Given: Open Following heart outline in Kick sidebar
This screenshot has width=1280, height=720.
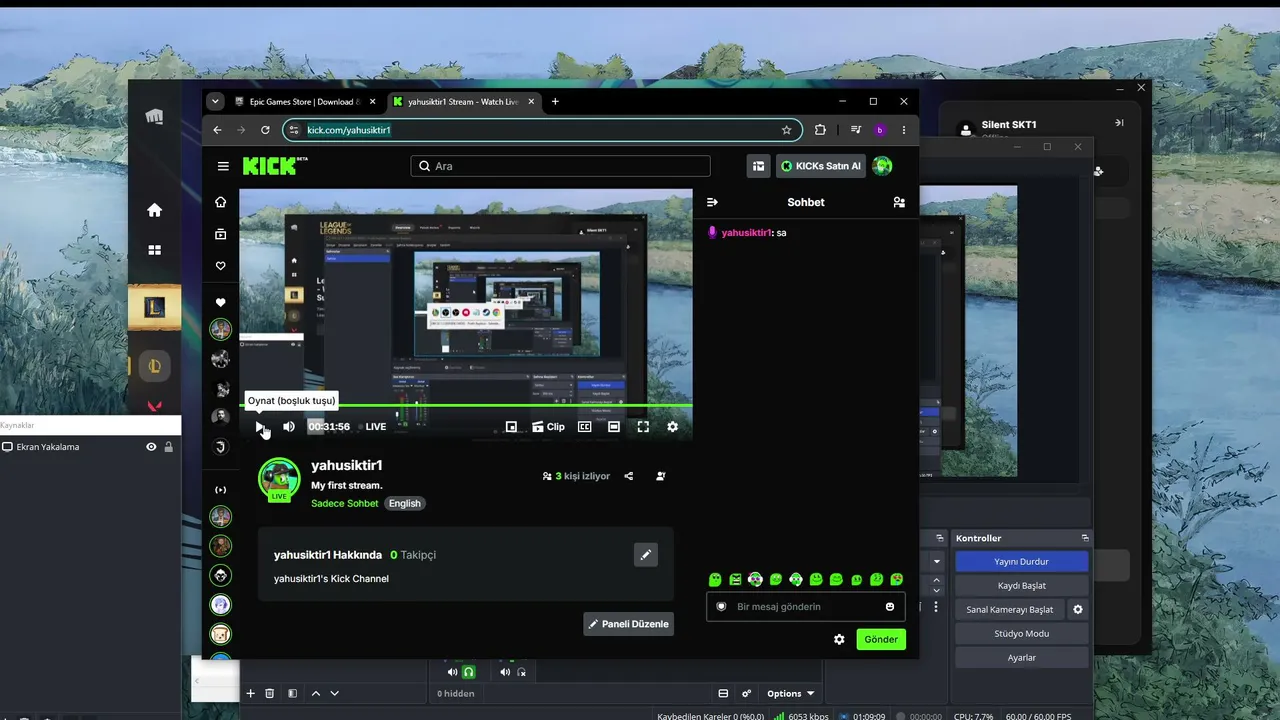Looking at the screenshot, I should (221, 266).
